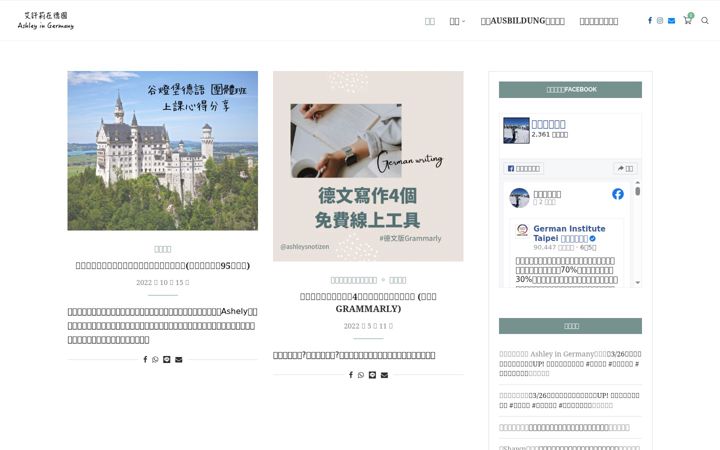Open the castle post title mentioning 95

(x=163, y=265)
